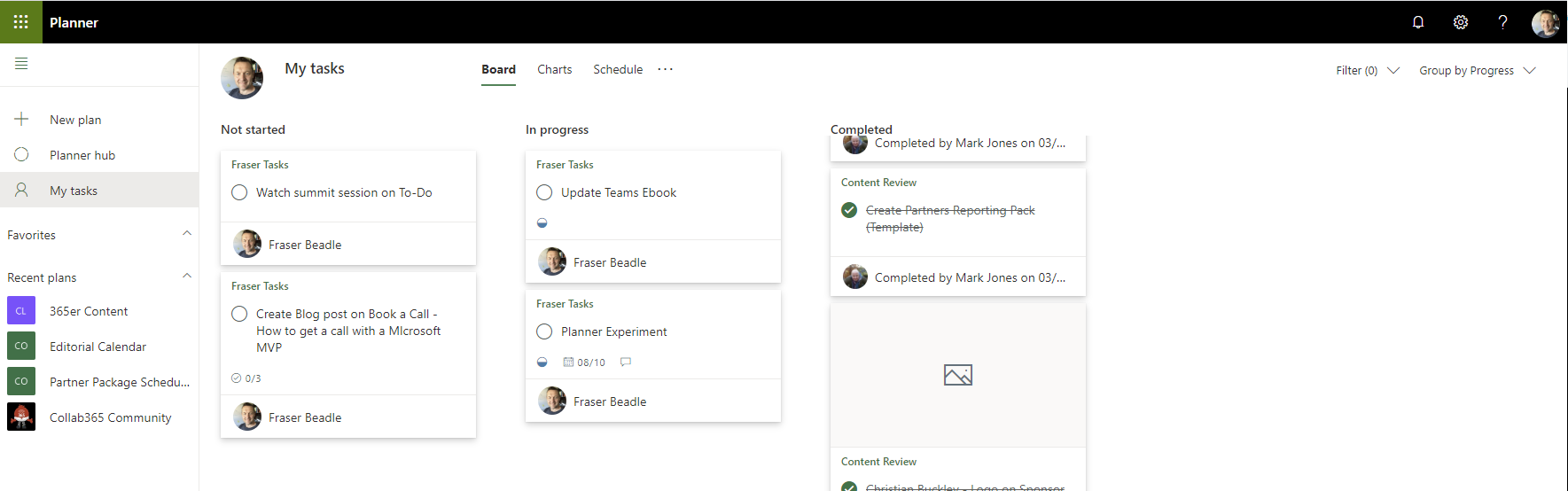Click the In progress column heading
Image resolution: width=1568 pixels, height=491 pixels.
(x=557, y=129)
